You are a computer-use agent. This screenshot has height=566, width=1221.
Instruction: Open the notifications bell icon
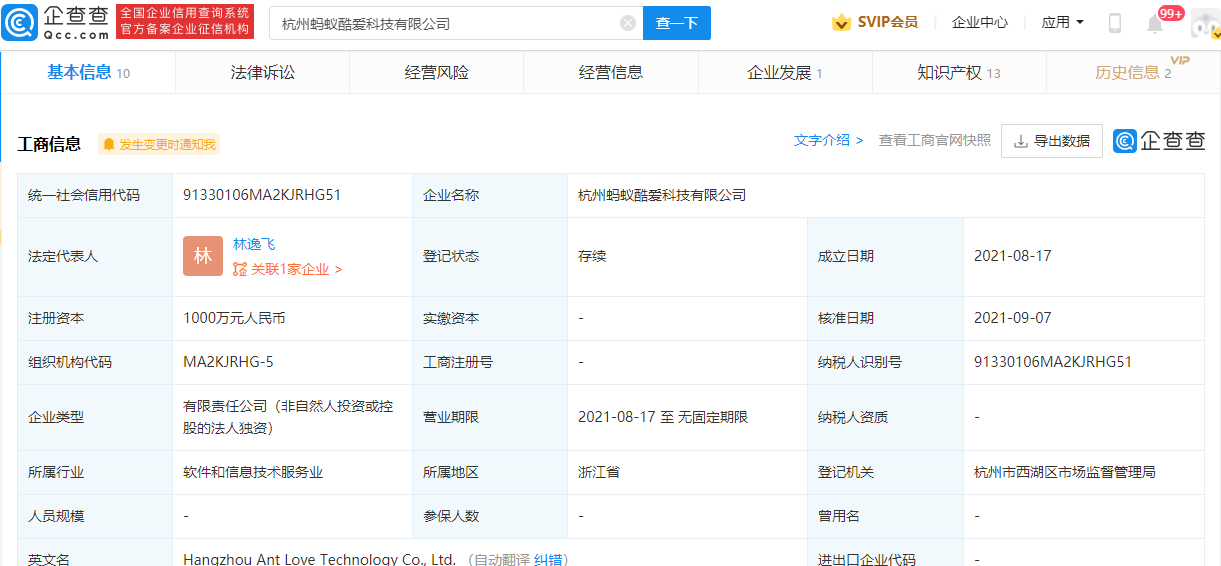click(1155, 24)
